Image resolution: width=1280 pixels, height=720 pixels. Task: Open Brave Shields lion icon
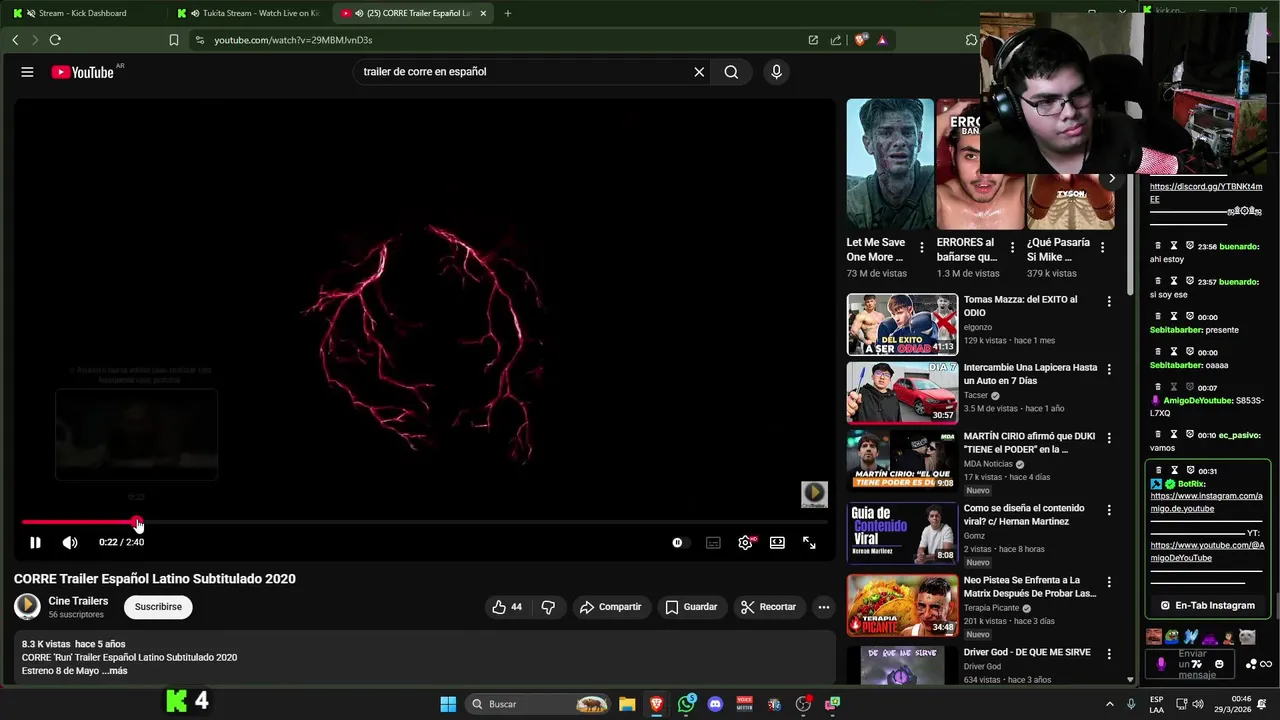[x=861, y=40]
